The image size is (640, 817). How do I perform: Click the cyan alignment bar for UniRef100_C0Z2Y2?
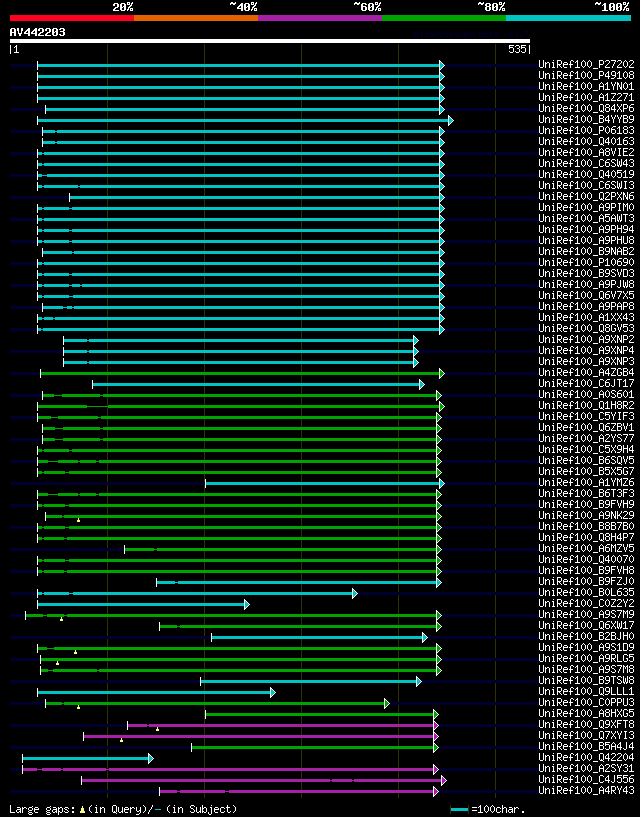[141, 604]
